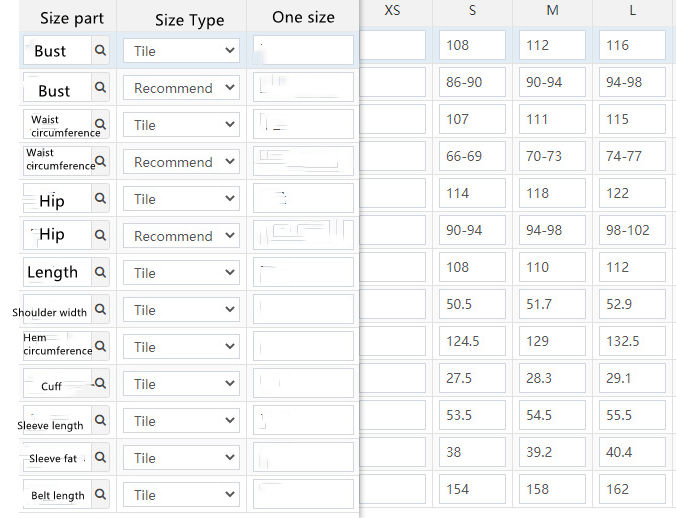
Task: Click S size Shoulder width field 50.5
Action: (x=472, y=304)
